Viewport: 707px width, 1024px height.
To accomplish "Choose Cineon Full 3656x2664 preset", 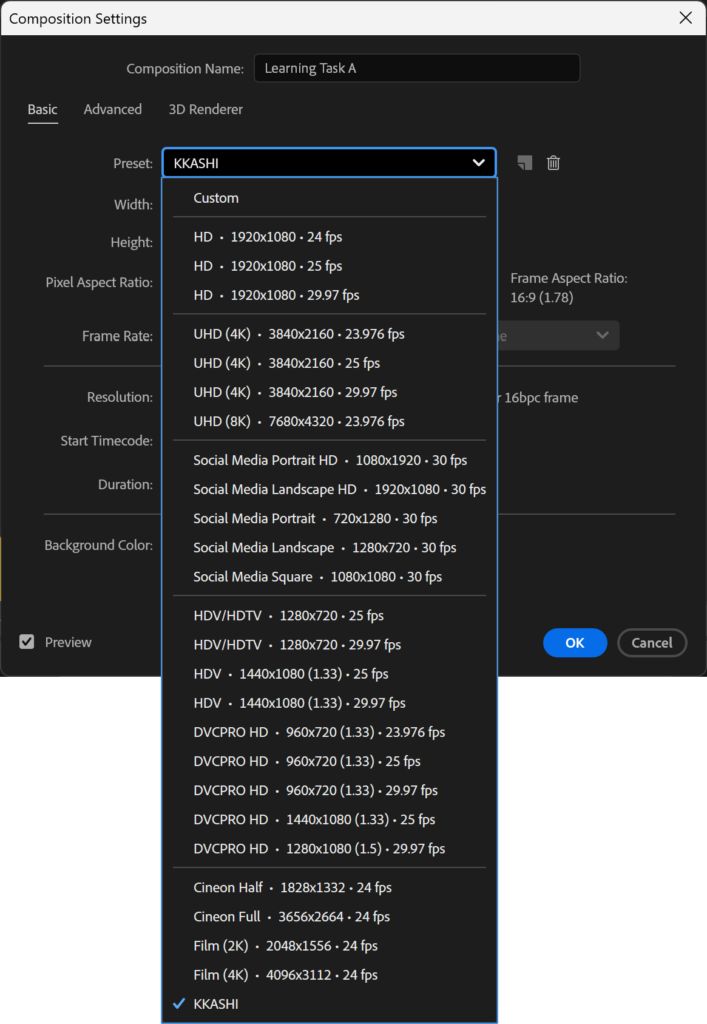I will (291, 916).
